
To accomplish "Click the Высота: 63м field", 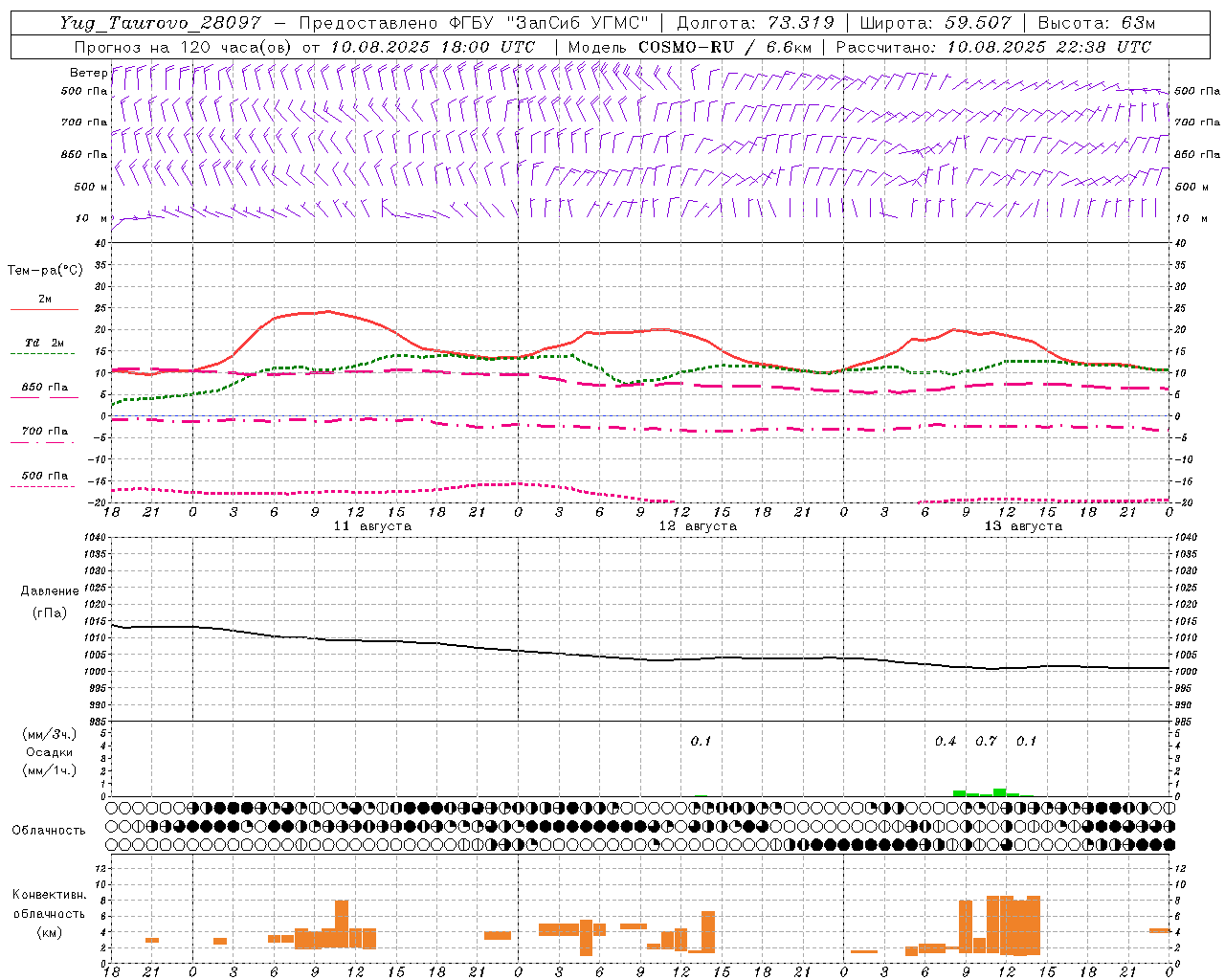I will pos(1095,23).
